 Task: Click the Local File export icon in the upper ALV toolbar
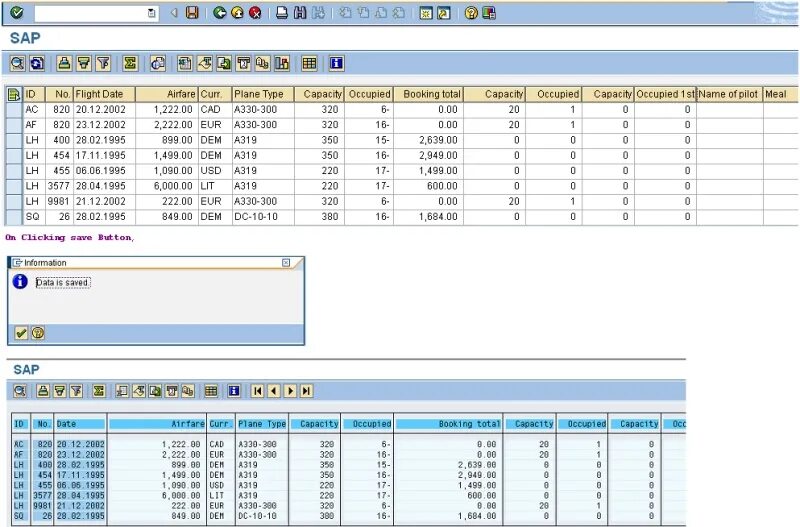point(224,63)
